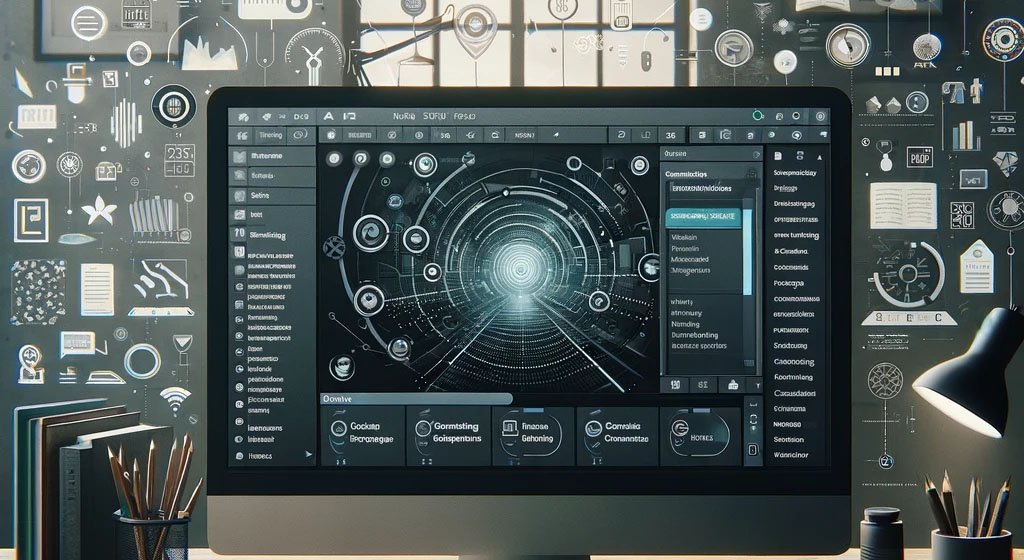
Task: Click the 36 button in the toolbar
Action: tap(669, 135)
